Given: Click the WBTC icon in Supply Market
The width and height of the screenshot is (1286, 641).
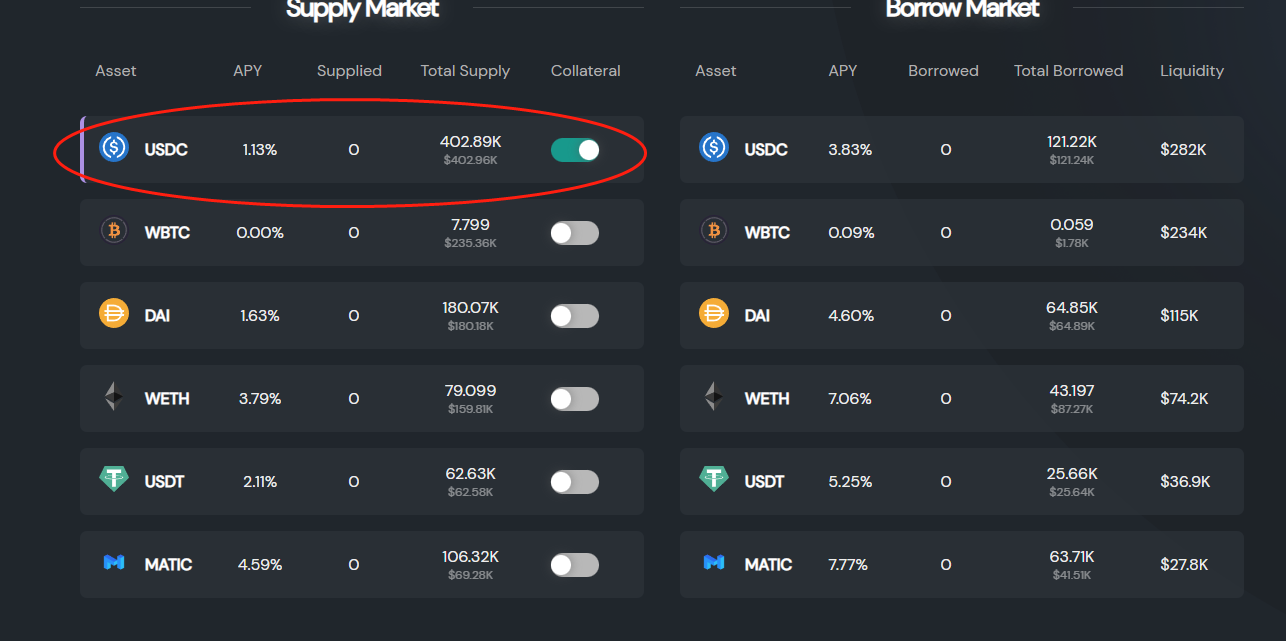Looking at the screenshot, I should (x=114, y=231).
